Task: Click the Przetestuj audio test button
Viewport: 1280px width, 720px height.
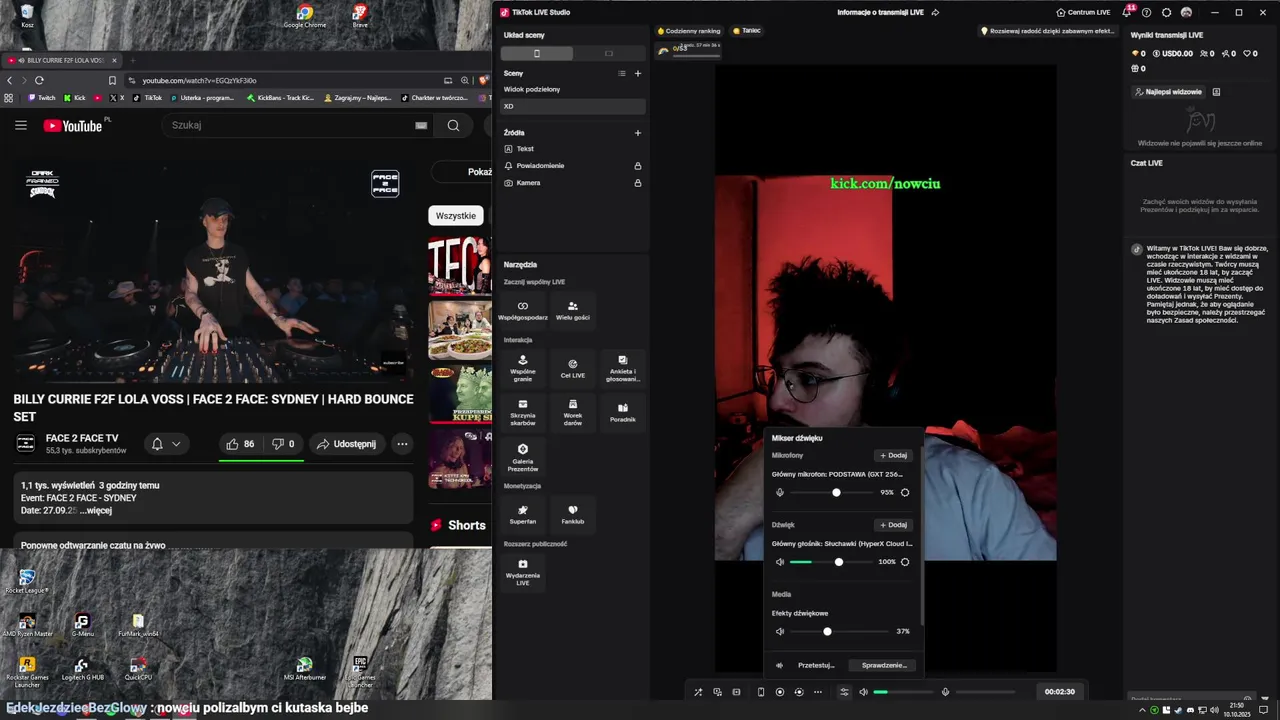Action: 816,665
